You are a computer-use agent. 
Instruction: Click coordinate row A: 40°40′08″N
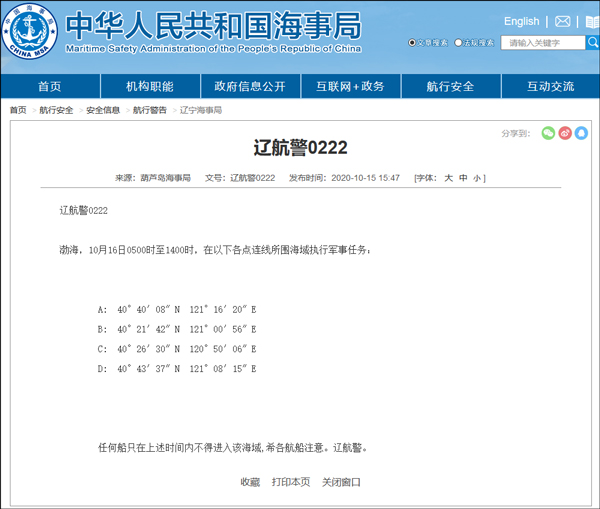[x=177, y=309]
